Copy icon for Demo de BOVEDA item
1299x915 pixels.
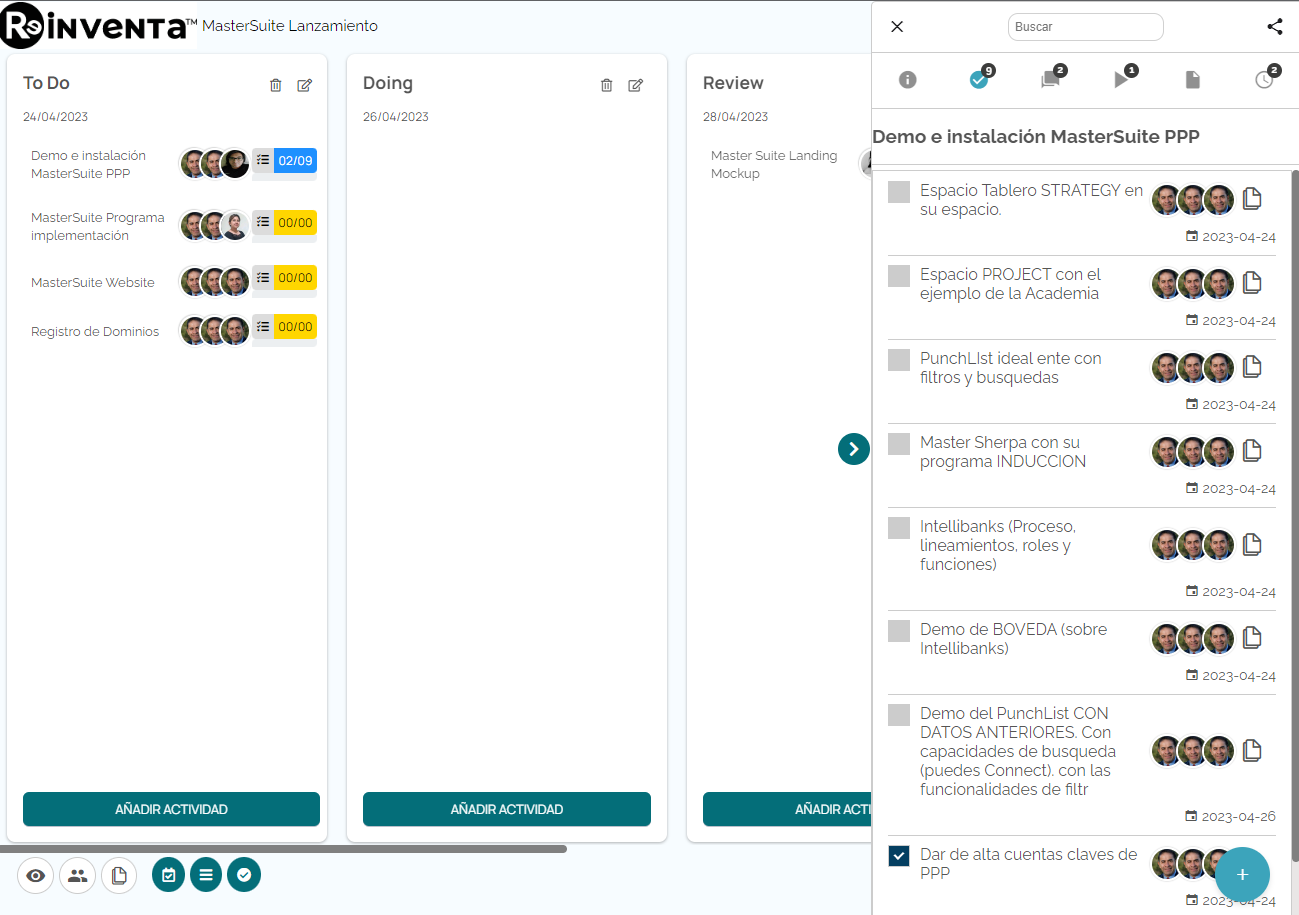point(1252,638)
